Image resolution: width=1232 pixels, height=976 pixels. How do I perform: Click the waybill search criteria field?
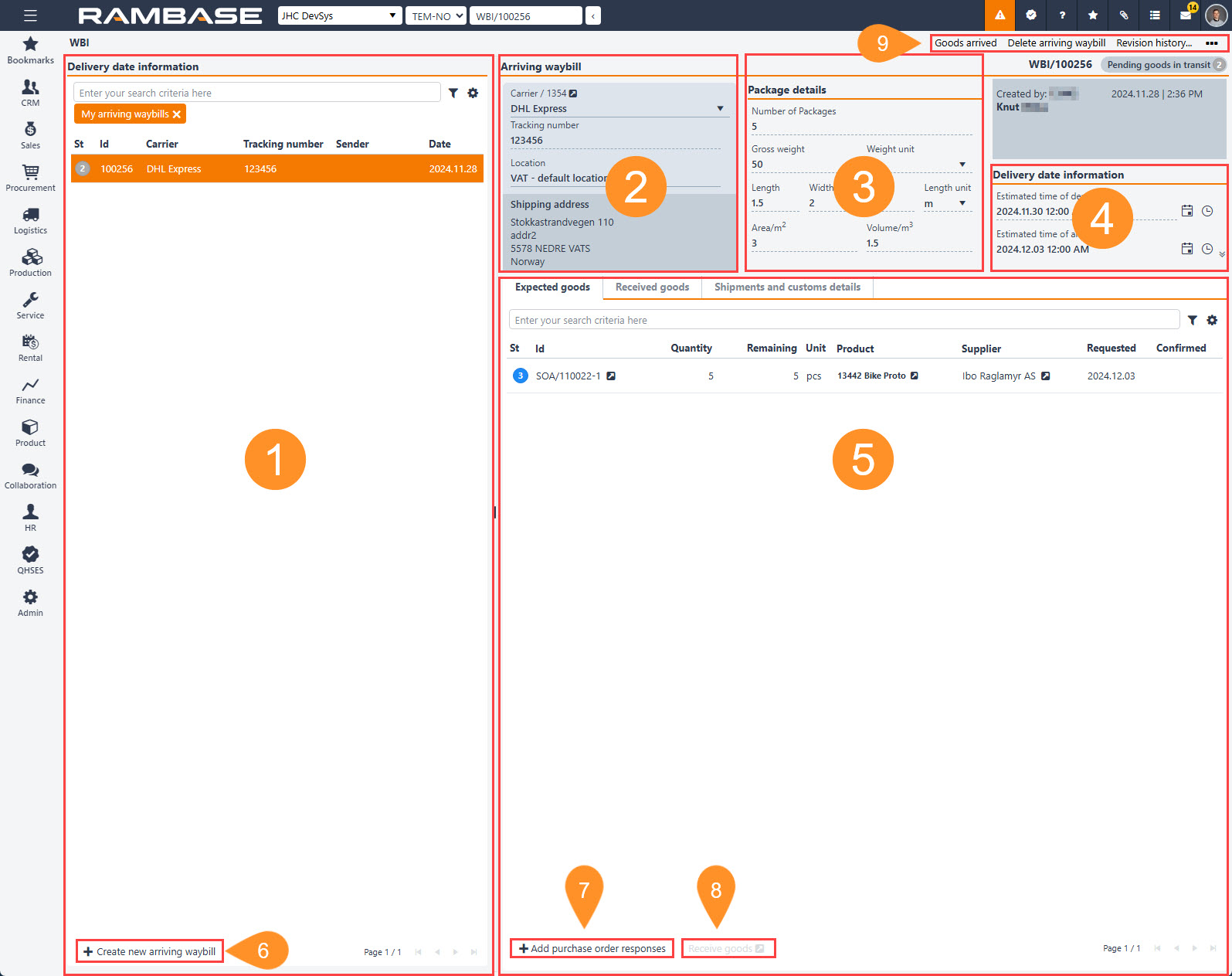(256, 93)
